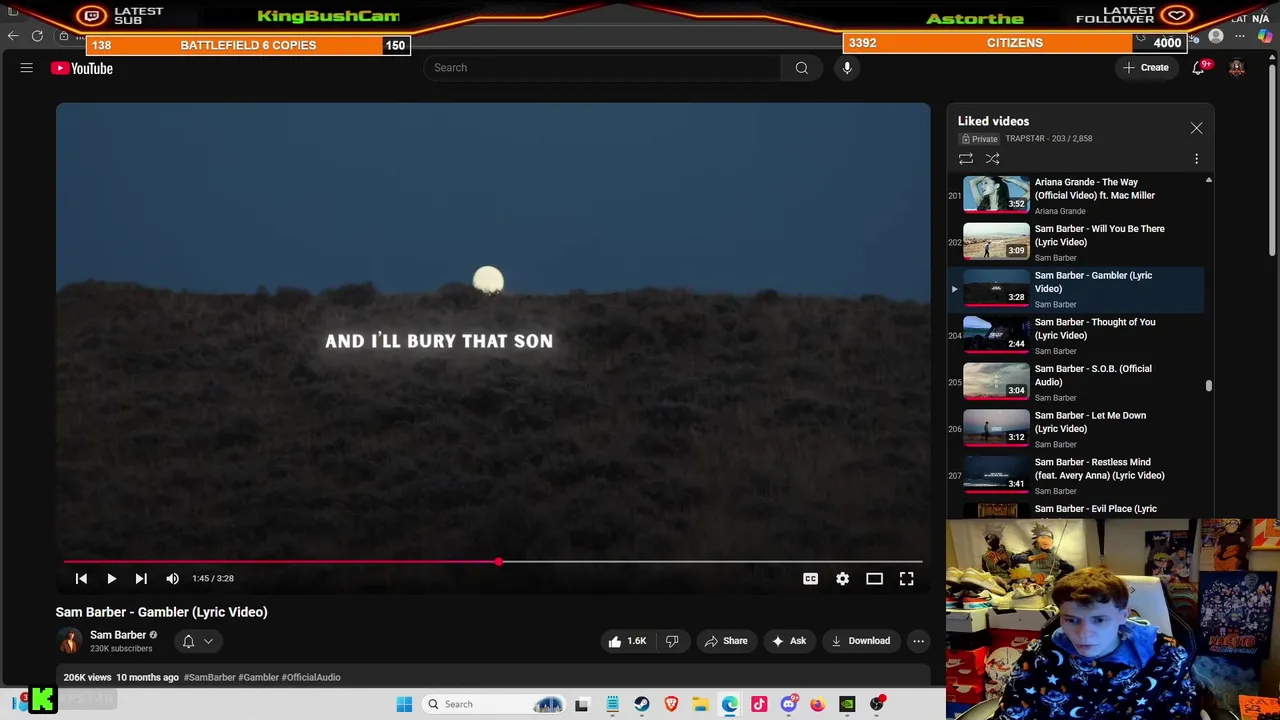The height and width of the screenshot is (720, 1280).
Task: Click the Windows taskbar search box
Action: tap(496, 704)
